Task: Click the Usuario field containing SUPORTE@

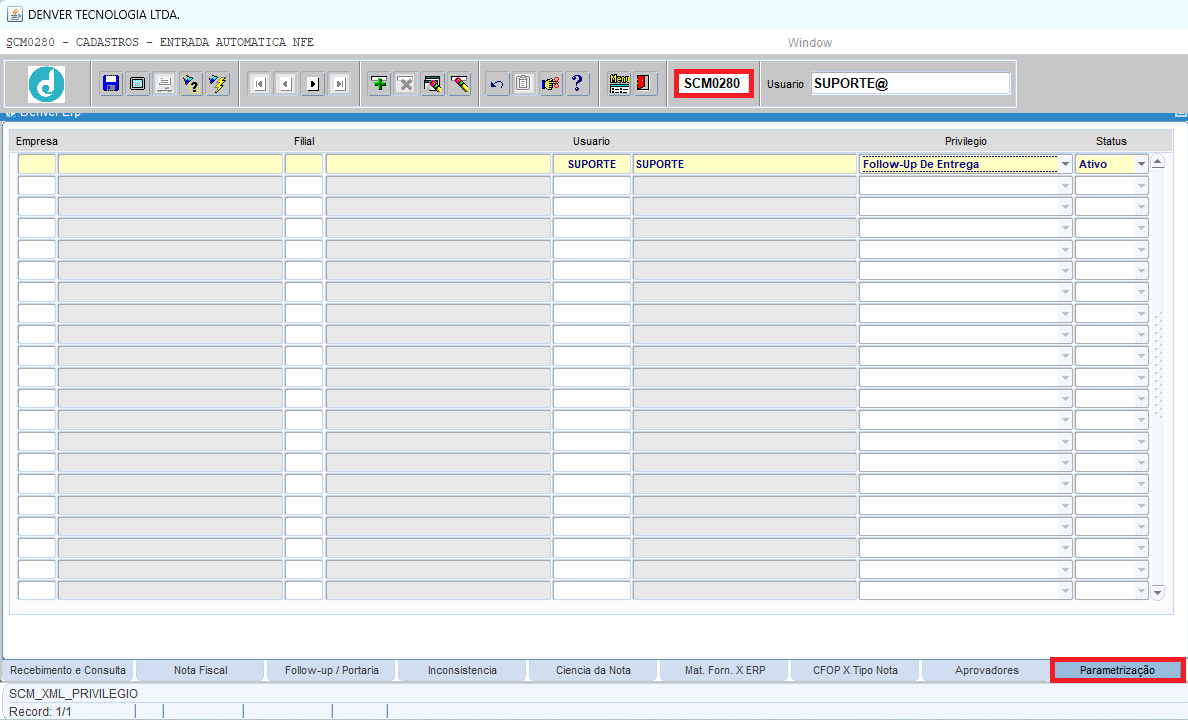Action: 910,83
